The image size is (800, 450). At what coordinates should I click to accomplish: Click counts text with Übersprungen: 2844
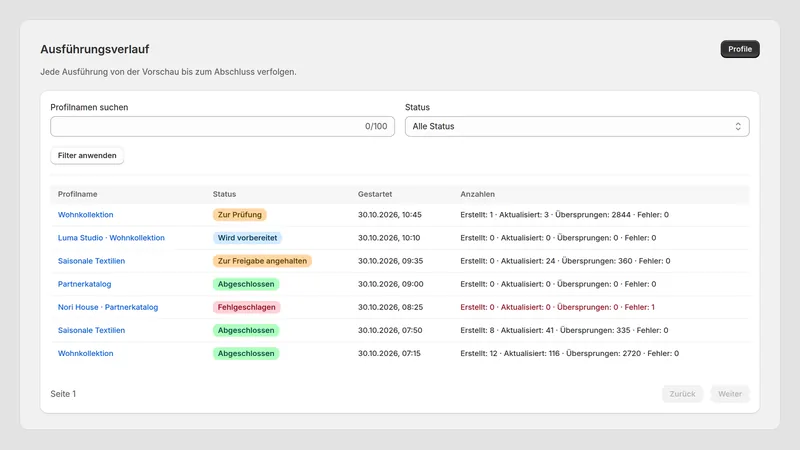point(564,215)
